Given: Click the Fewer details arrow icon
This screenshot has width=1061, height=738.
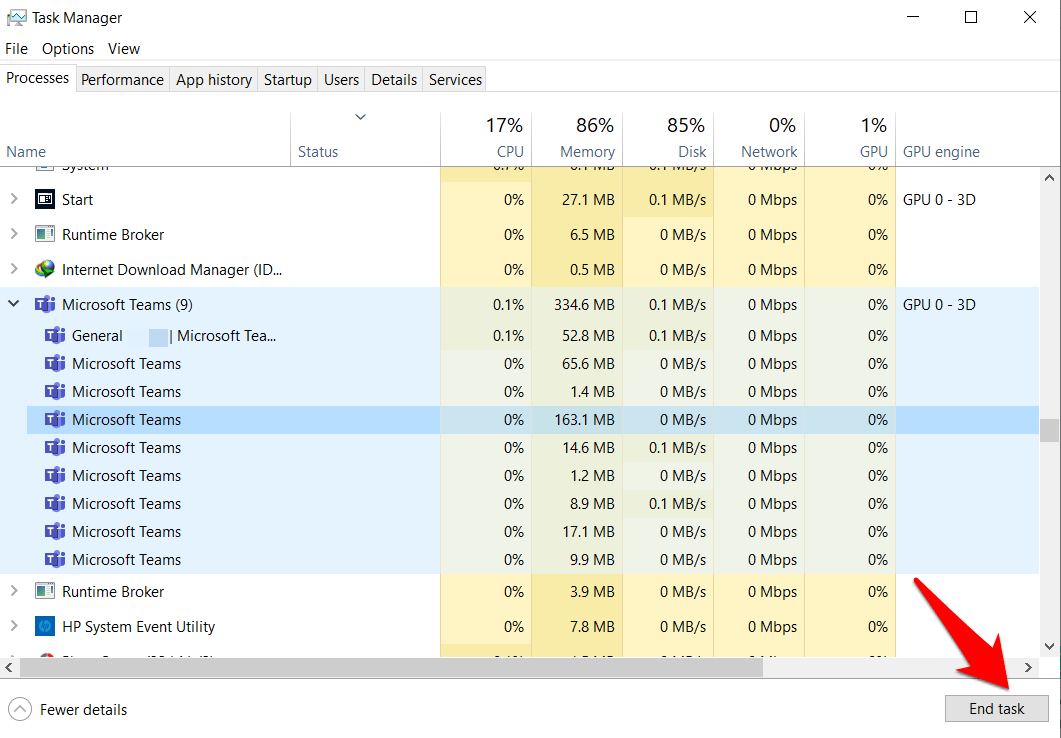Looking at the screenshot, I should (x=19, y=710).
